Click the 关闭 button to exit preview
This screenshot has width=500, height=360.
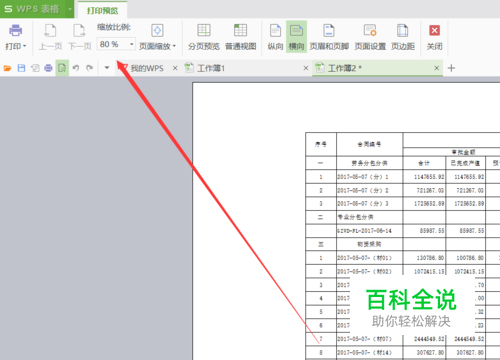(x=434, y=37)
